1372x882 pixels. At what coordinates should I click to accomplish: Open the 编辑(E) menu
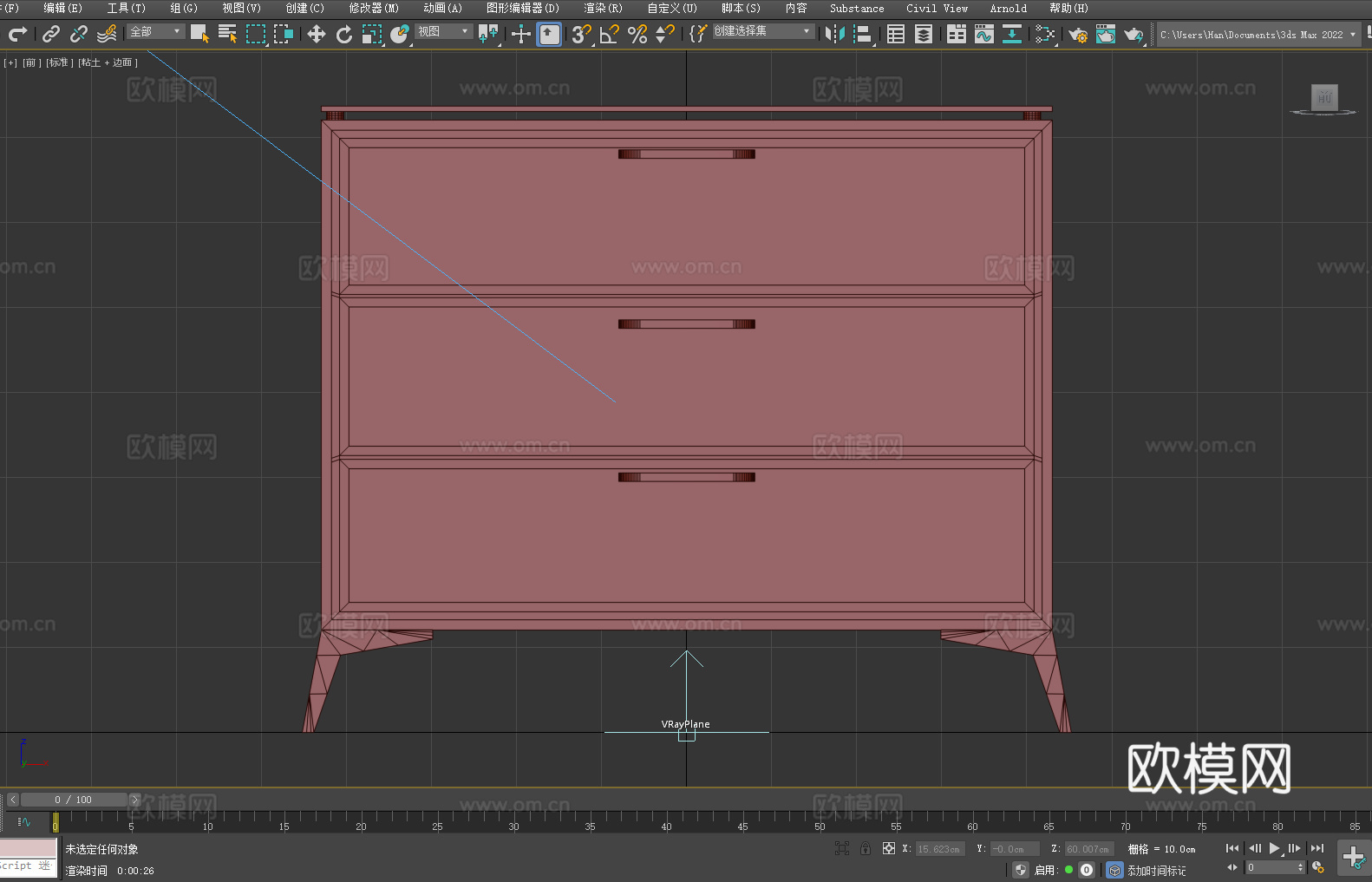[x=63, y=8]
